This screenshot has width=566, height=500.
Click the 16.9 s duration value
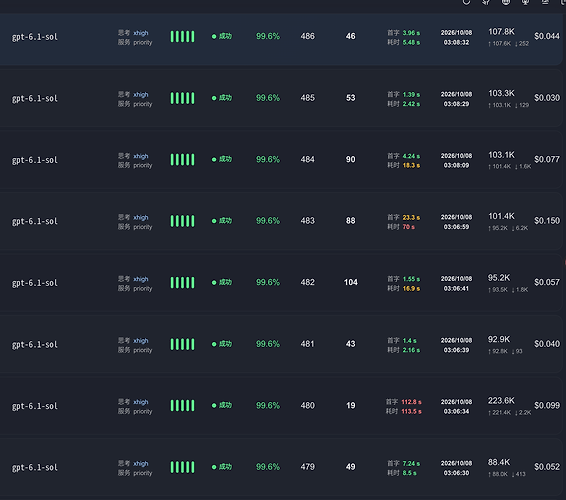(411, 288)
